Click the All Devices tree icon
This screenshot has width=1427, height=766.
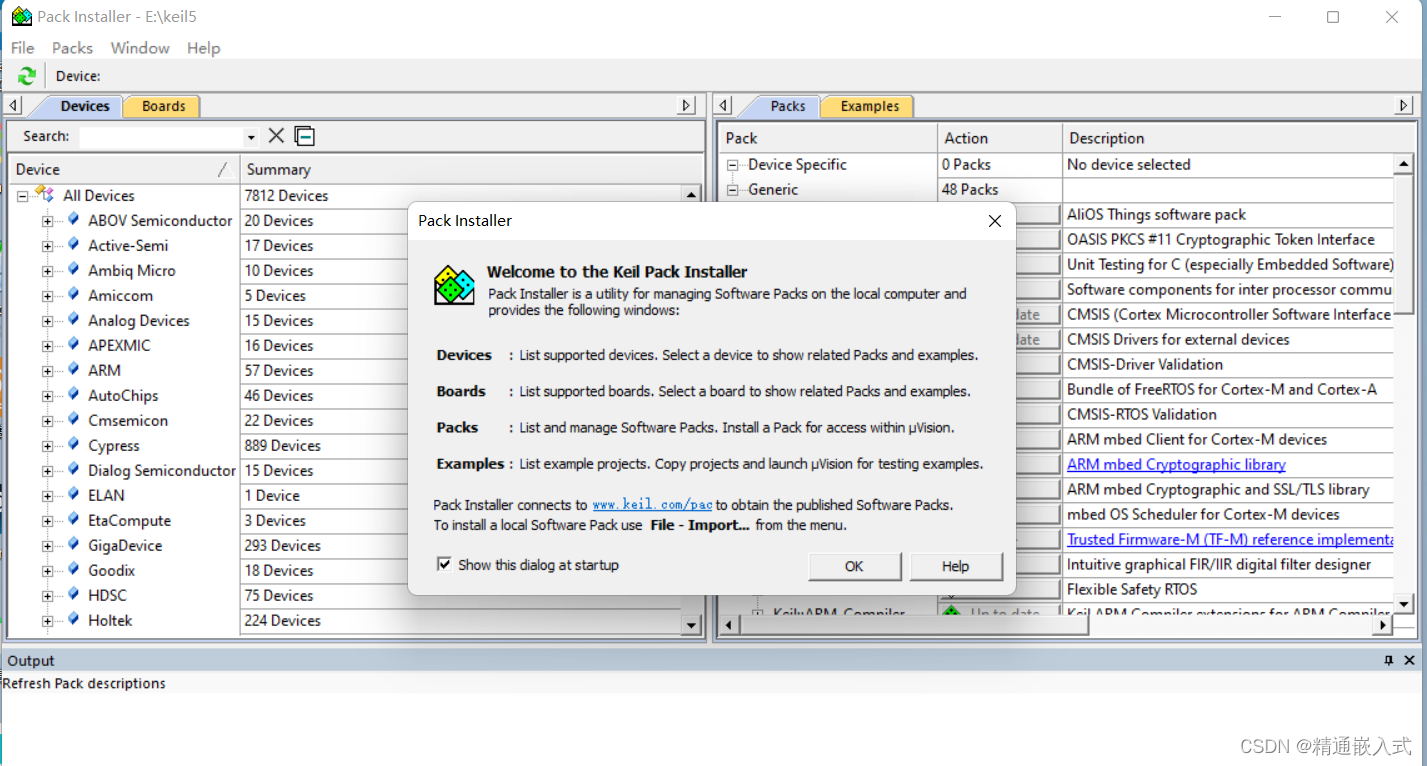click(45, 195)
